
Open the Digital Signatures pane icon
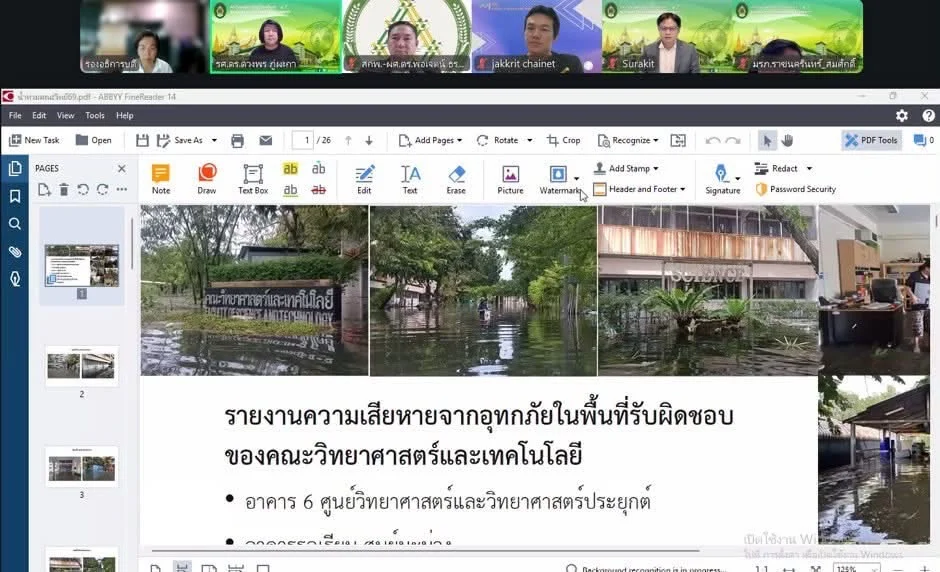[15, 279]
